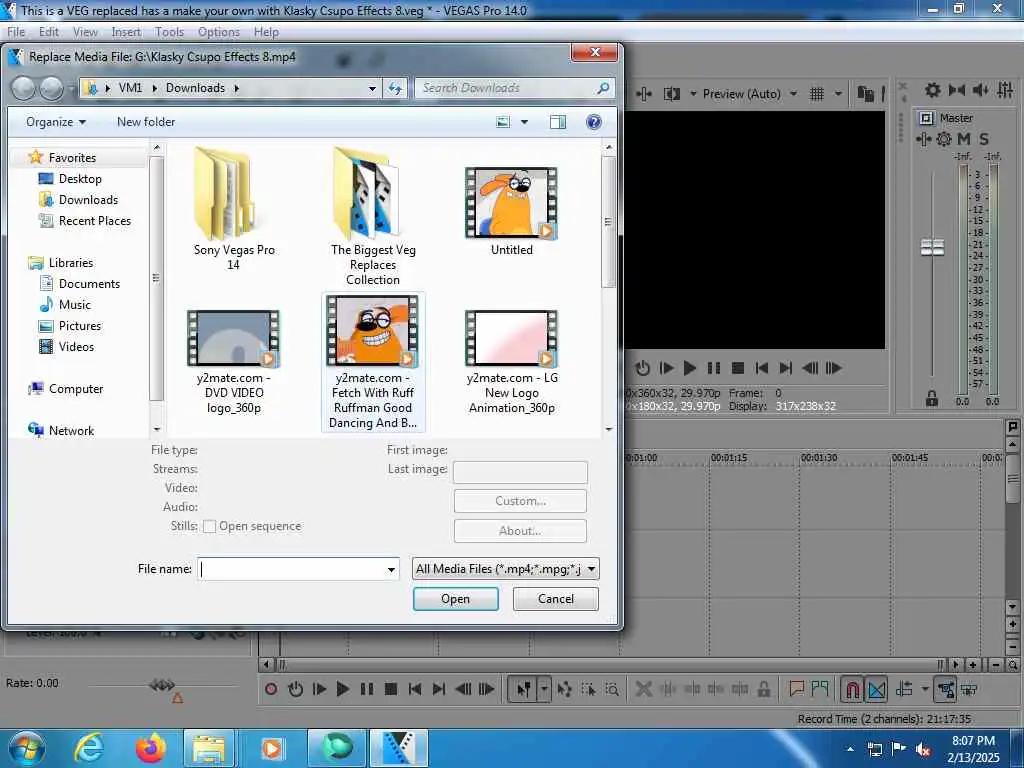This screenshot has width=1024, height=768.
Task: Open the All Media Files type dropdown
Action: (505, 569)
